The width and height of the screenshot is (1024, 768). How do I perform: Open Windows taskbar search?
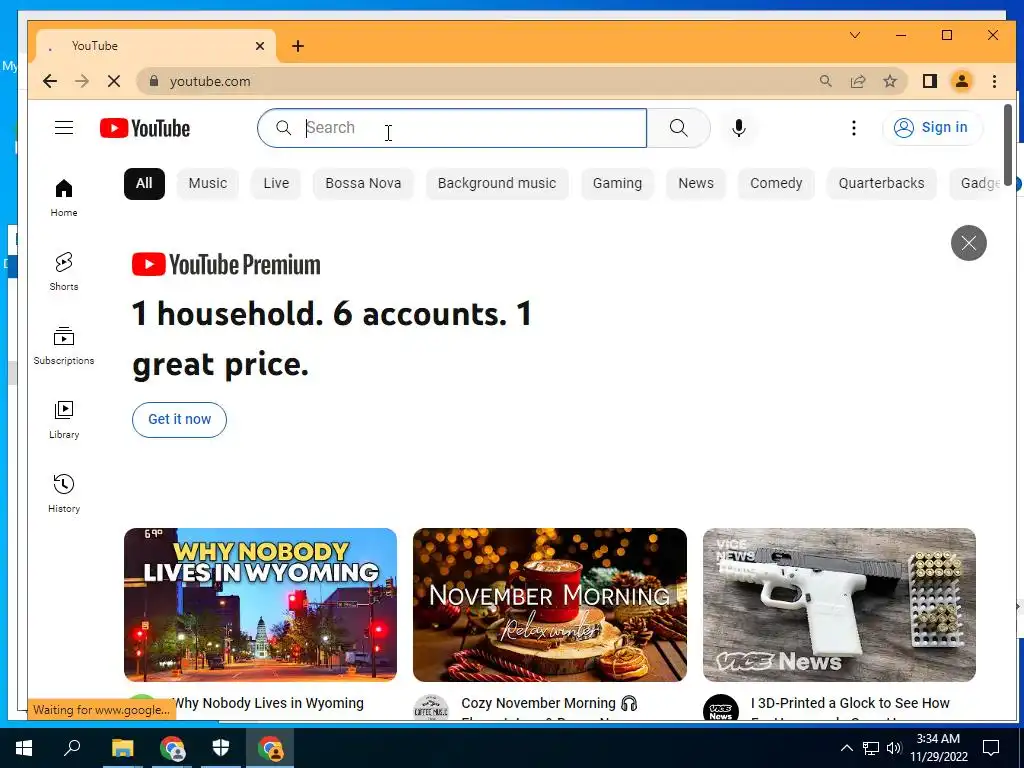[x=72, y=748]
